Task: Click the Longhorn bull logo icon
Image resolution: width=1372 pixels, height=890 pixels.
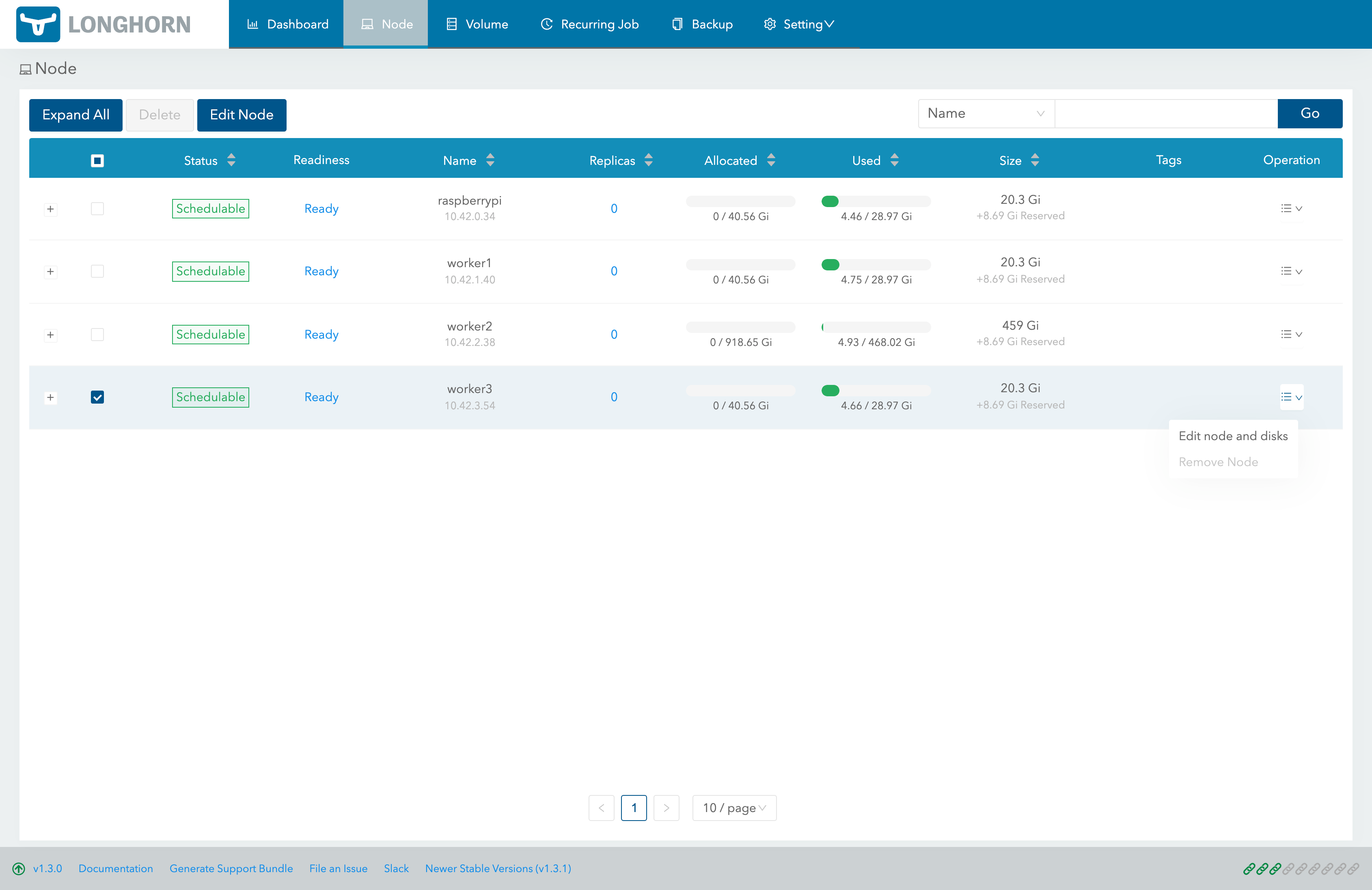Action: tap(38, 24)
